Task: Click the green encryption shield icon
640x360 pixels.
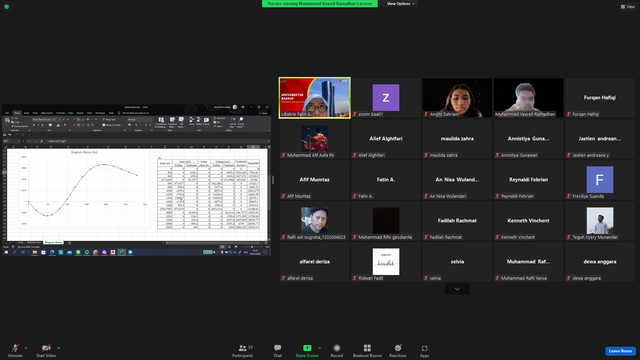Action: [7, 7]
